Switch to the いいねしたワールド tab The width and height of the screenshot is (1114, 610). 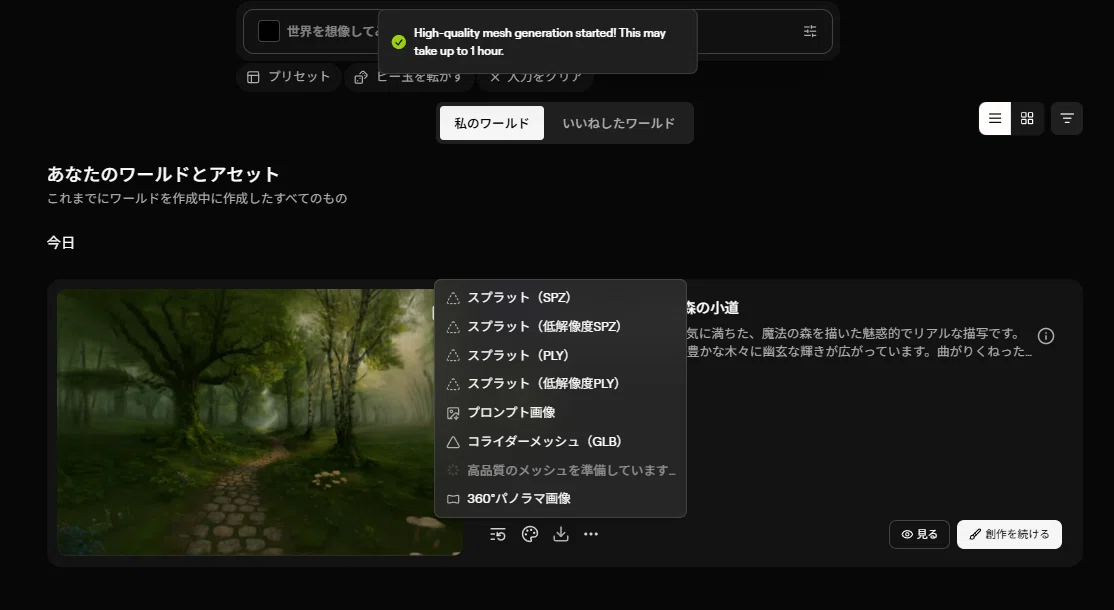pyautogui.click(x=618, y=123)
